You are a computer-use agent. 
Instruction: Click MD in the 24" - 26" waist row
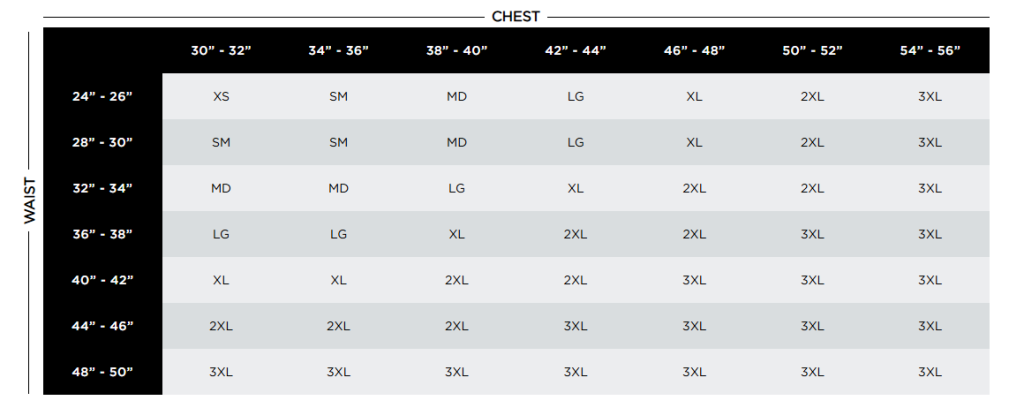point(456,97)
